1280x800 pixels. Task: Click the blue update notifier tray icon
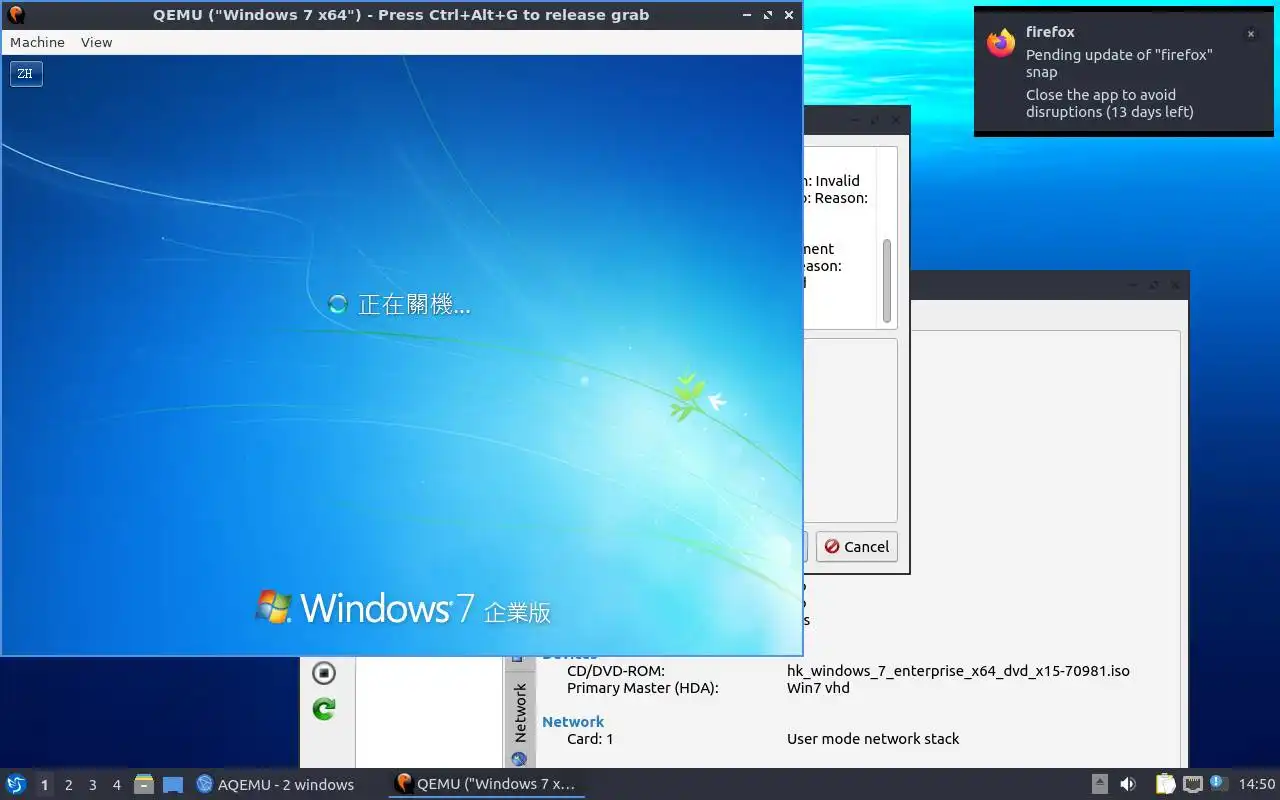[x=1218, y=783]
